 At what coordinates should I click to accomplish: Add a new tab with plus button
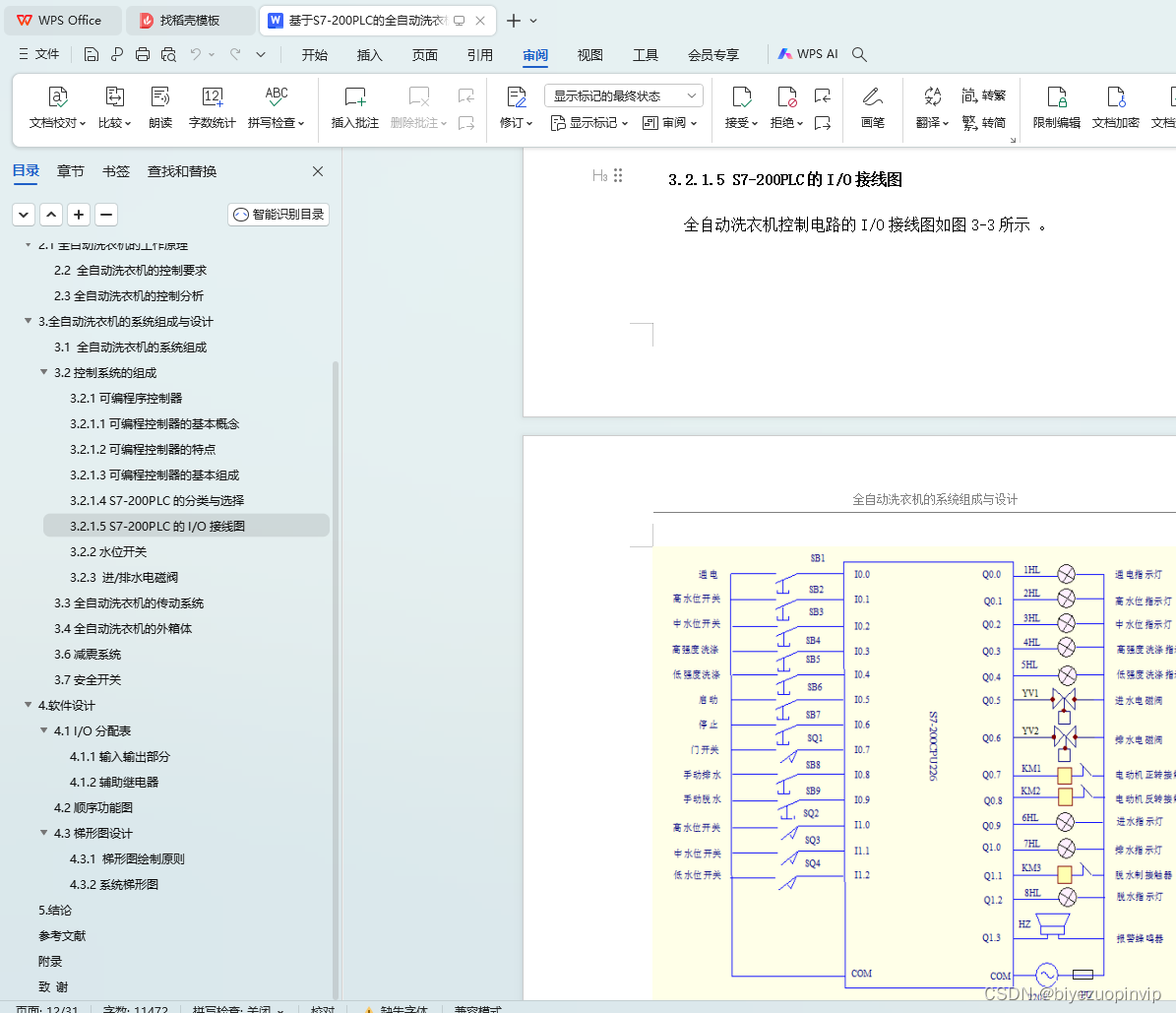pos(513,21)
